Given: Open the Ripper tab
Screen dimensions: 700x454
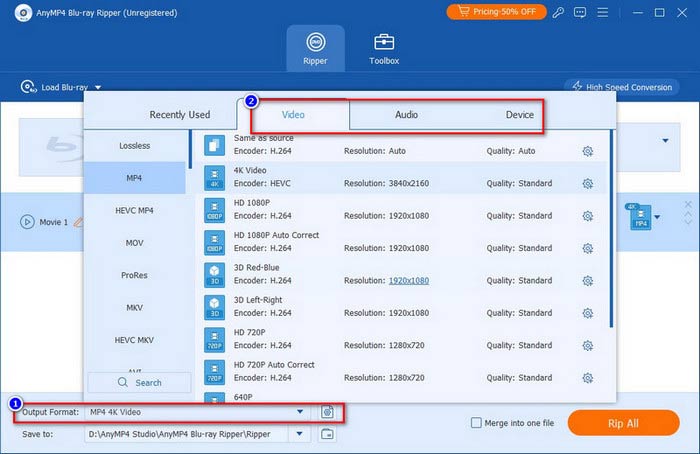Looking at the screenshot, I should coord(316,48).
